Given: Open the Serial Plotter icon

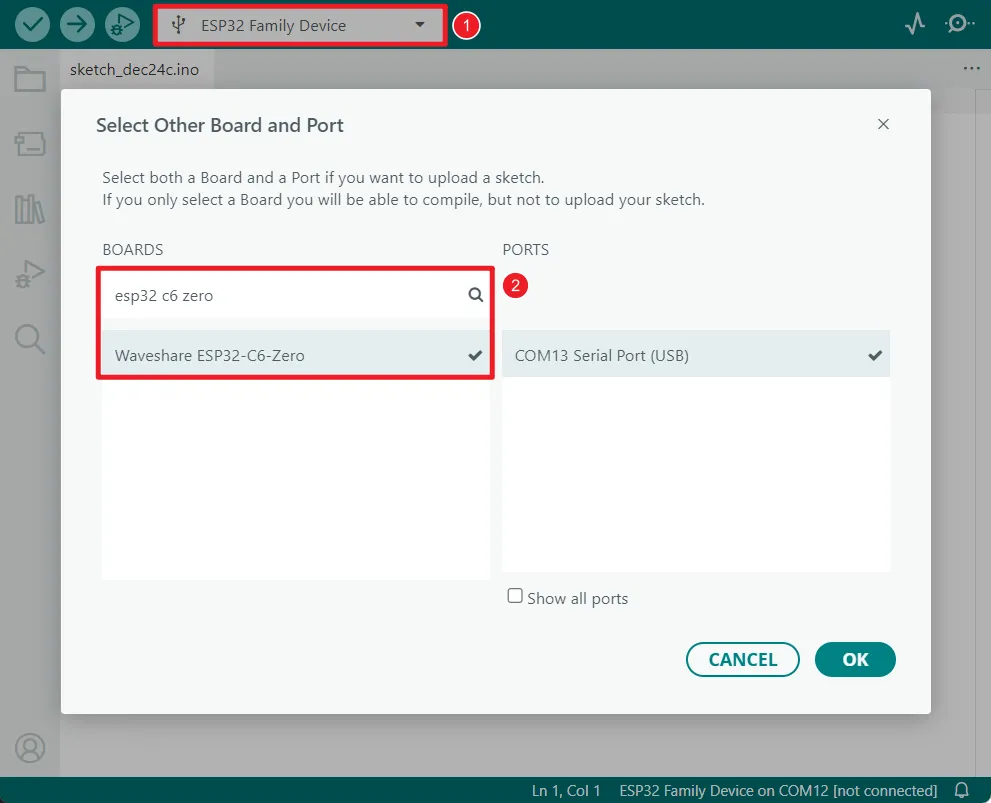Looking at the screenshot, I should pos(914,23).
